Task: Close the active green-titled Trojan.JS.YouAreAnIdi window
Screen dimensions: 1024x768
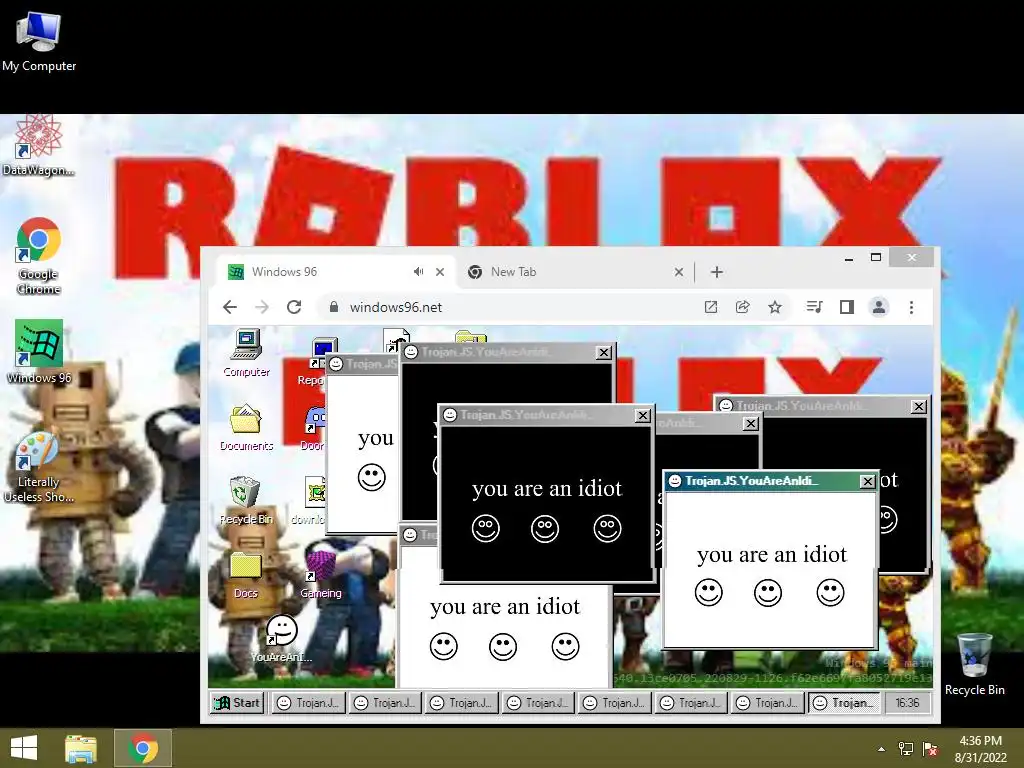Action: coord(867,481)
